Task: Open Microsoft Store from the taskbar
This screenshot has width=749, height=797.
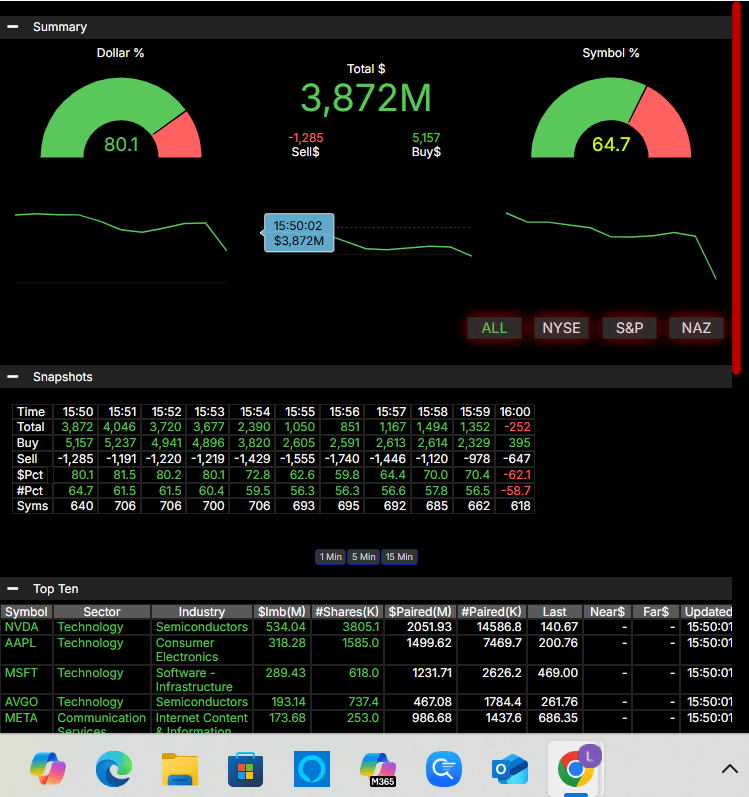Action: tap(245, 769)
